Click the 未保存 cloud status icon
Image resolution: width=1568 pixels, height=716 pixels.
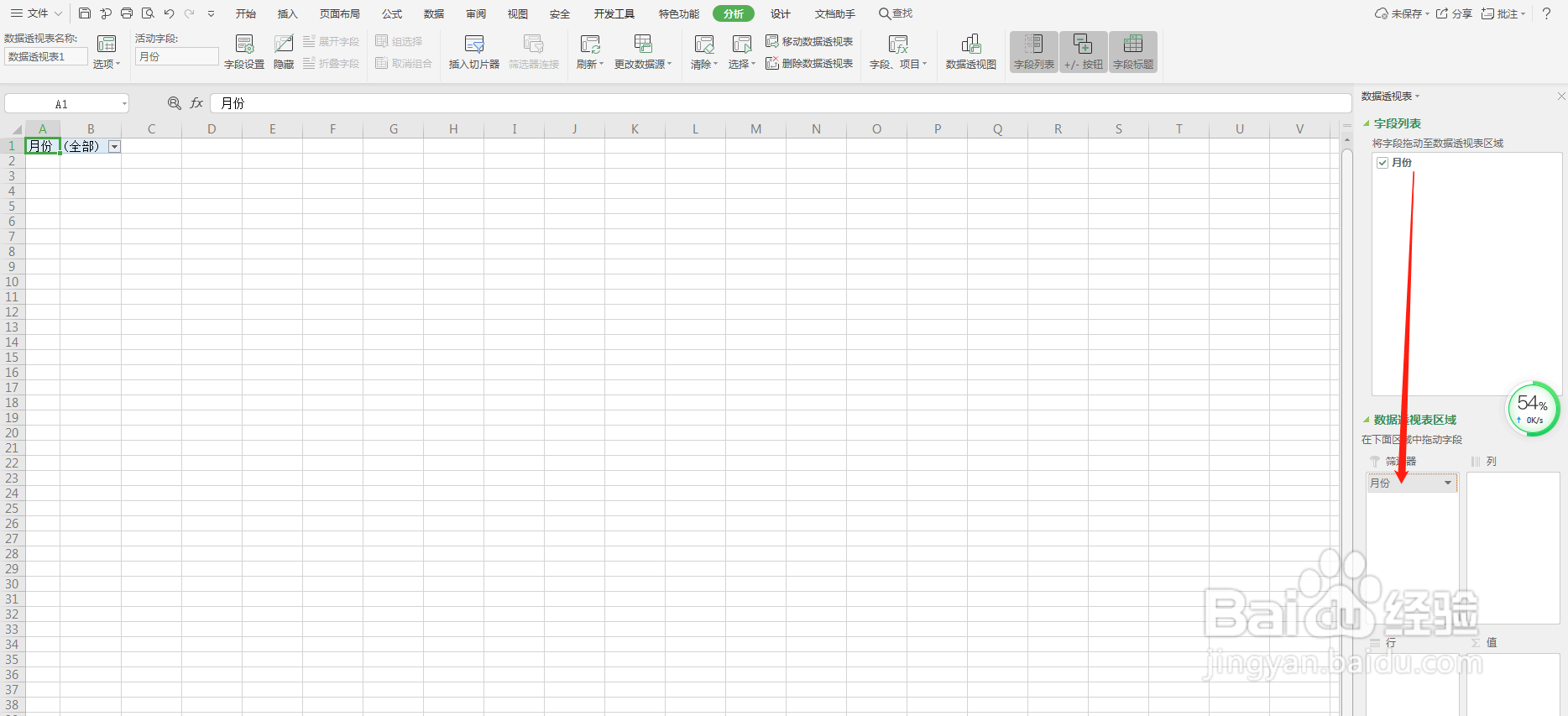point(1381,13)
